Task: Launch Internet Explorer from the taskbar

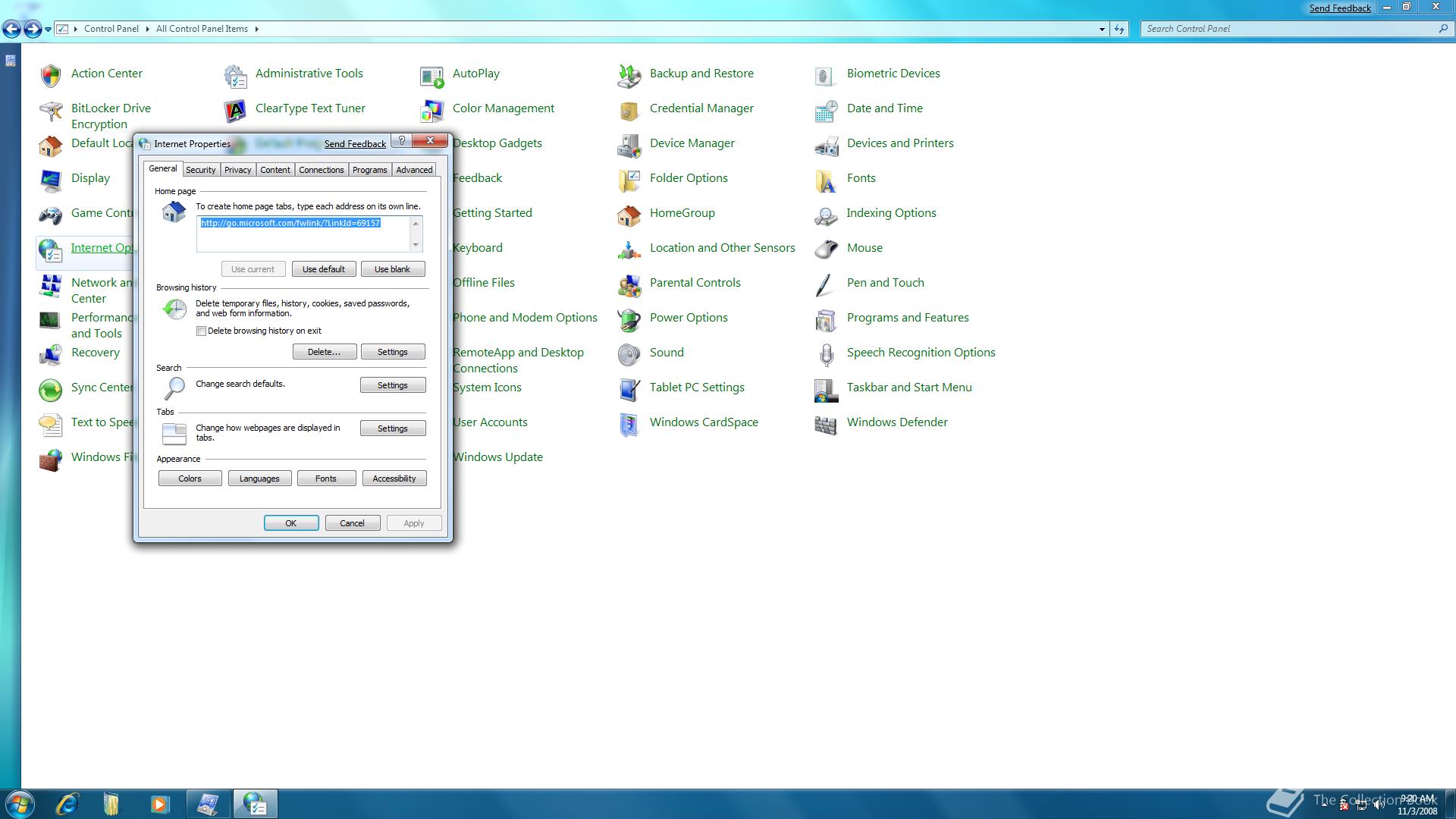Action: point(67,804)
